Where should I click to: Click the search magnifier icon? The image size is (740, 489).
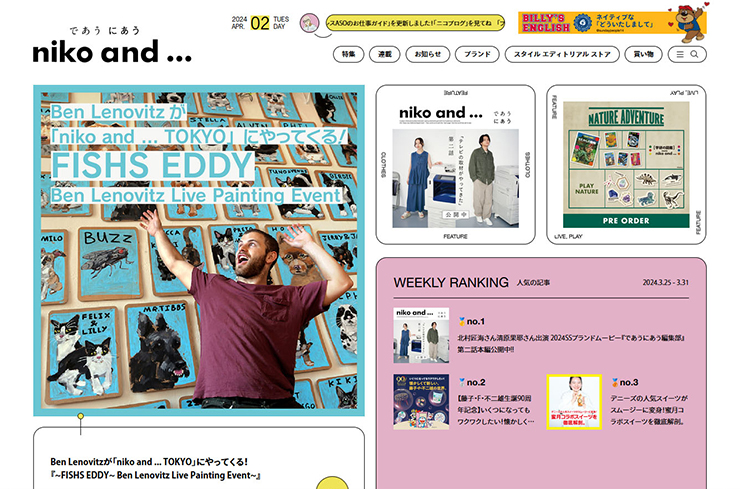[x=694, y=54]
